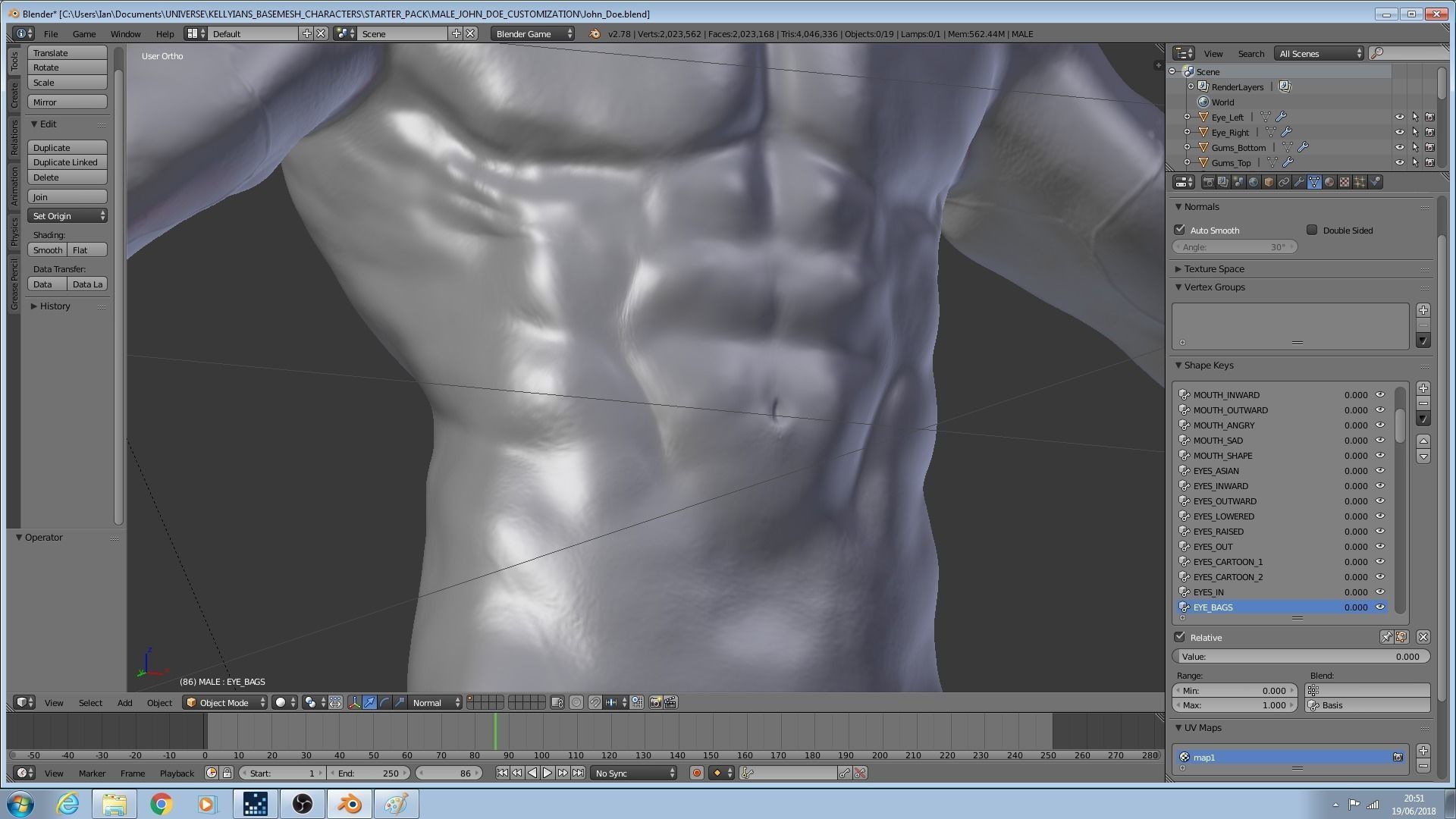
Task: Mute the EYE_BAGS shape key eye
Action: [x=1380, y=607]
